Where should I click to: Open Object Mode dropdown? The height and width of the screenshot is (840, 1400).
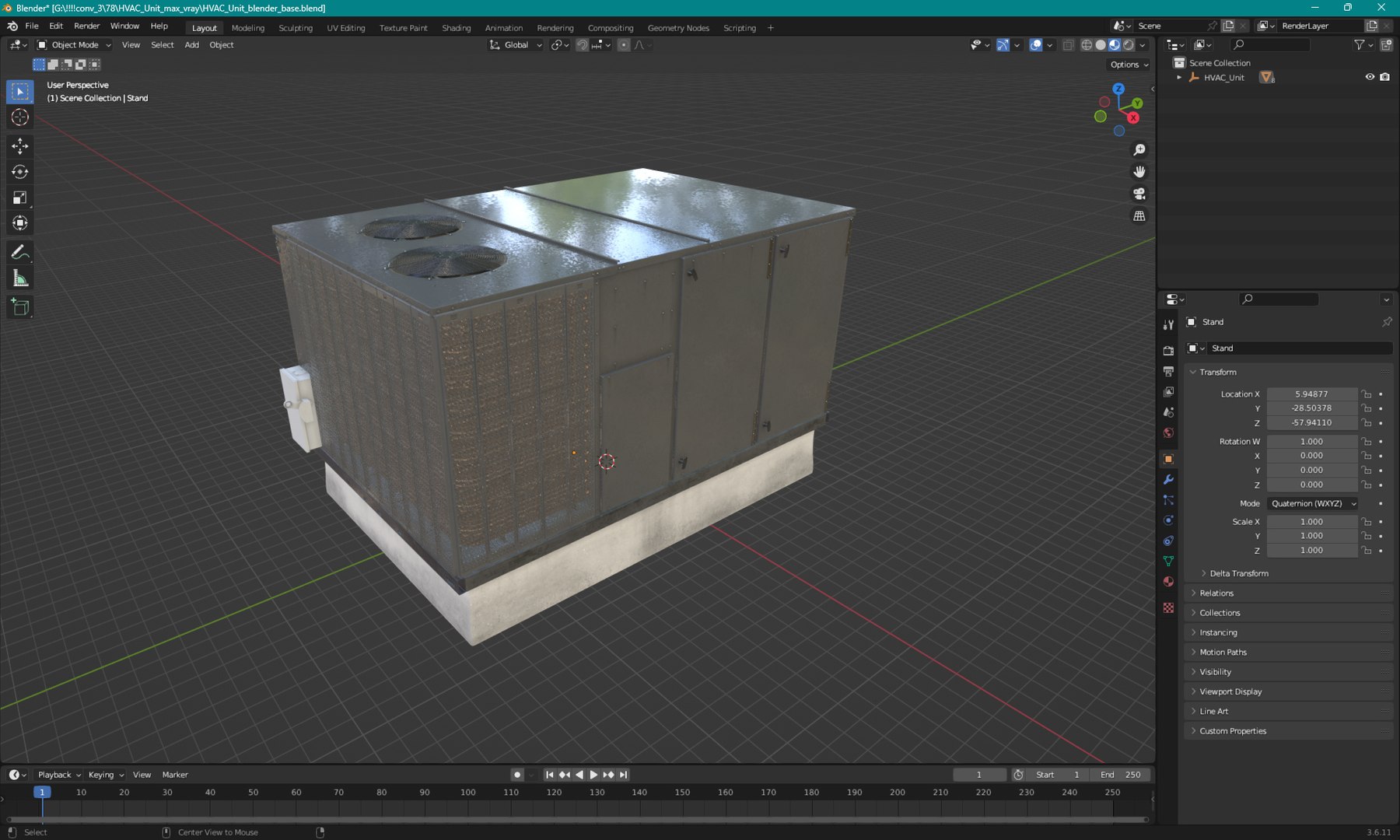(x=75, y=45)
